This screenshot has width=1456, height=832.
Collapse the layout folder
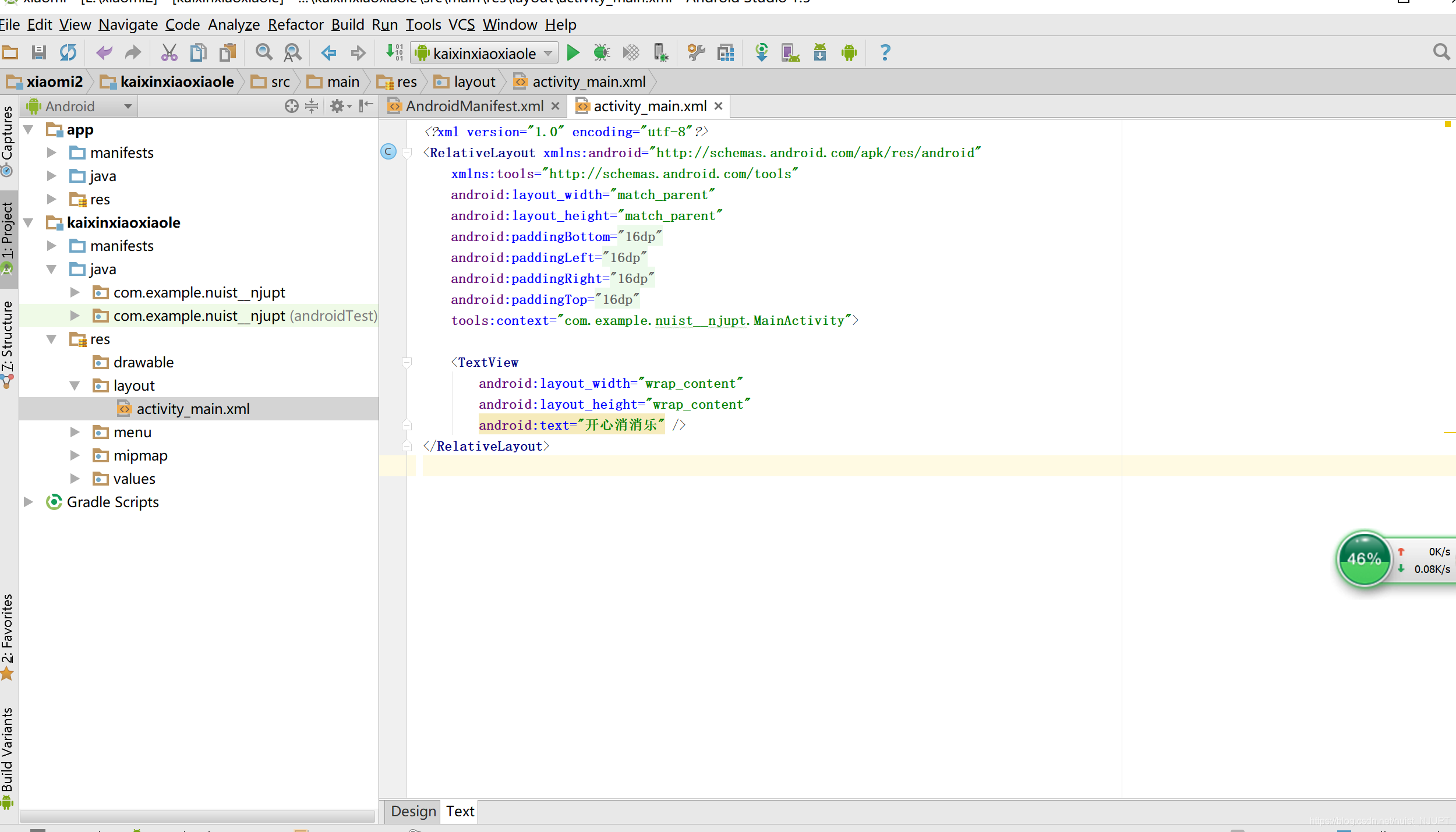(x=75, y=385)
